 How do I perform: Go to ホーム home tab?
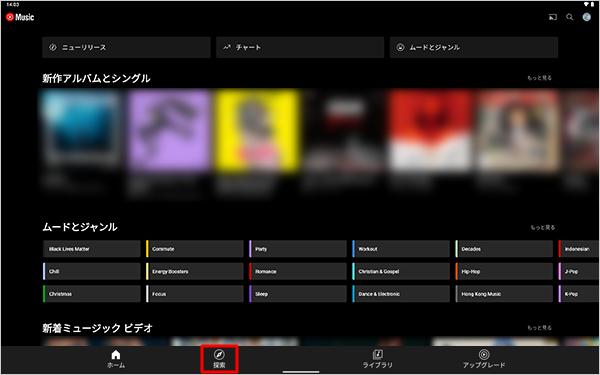point(116,359)
